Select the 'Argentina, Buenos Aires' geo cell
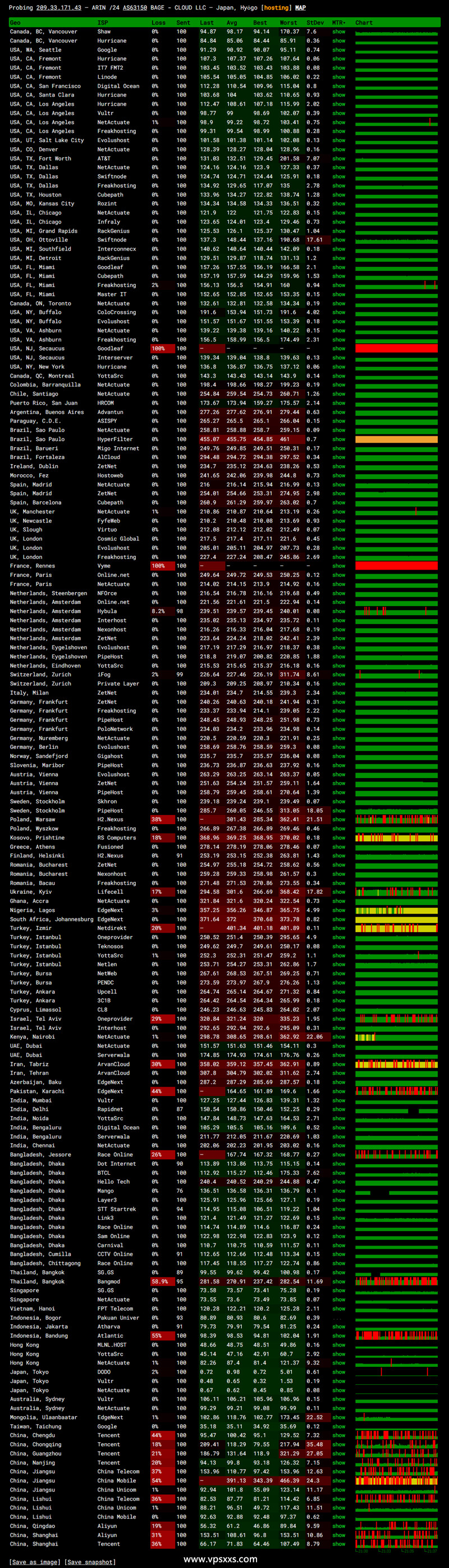The width and height of the screenshot is (449, 1568). (47, 412)
